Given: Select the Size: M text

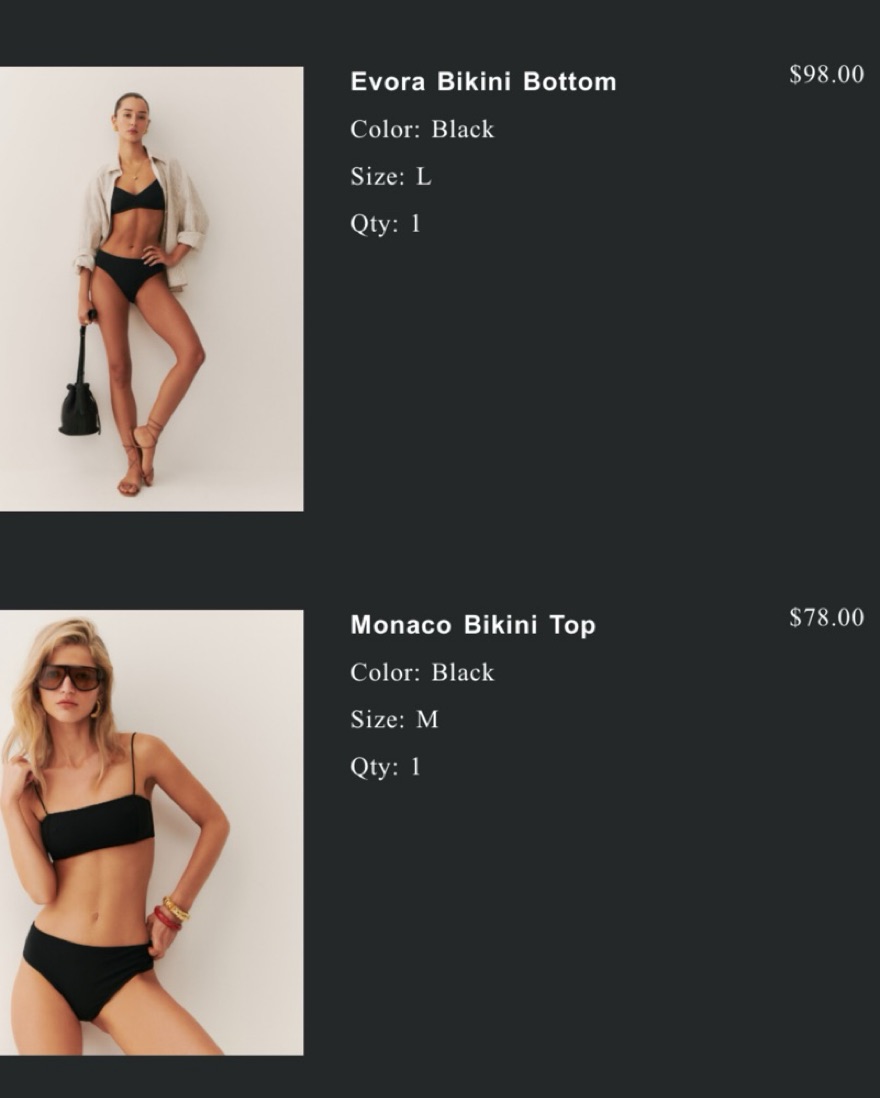Looking at the screenshot, I should pyautogui.click(x=394, y=719).
